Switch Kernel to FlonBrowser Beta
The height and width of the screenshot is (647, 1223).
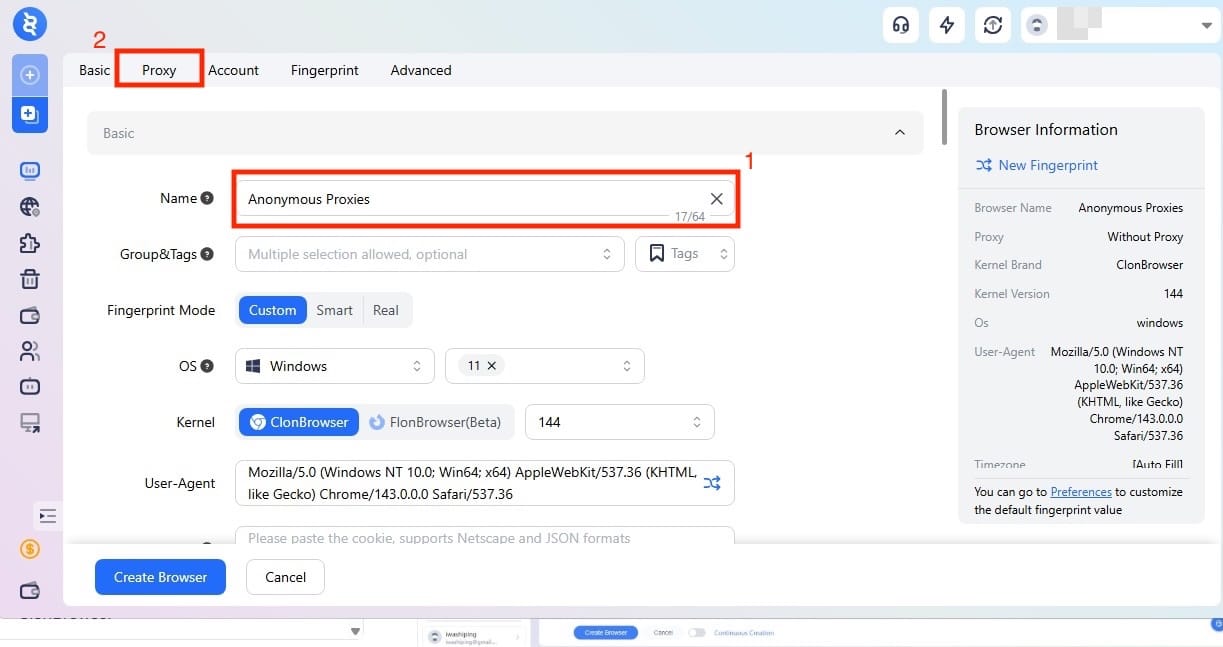click(x=437, y=422)
